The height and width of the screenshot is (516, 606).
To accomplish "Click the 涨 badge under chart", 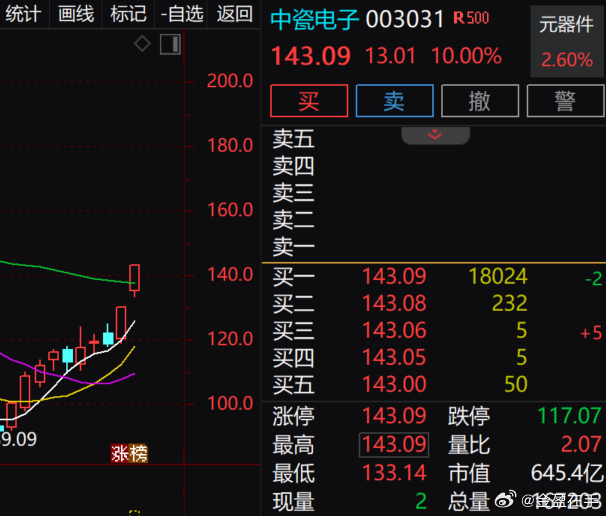I will click(119, 453).
